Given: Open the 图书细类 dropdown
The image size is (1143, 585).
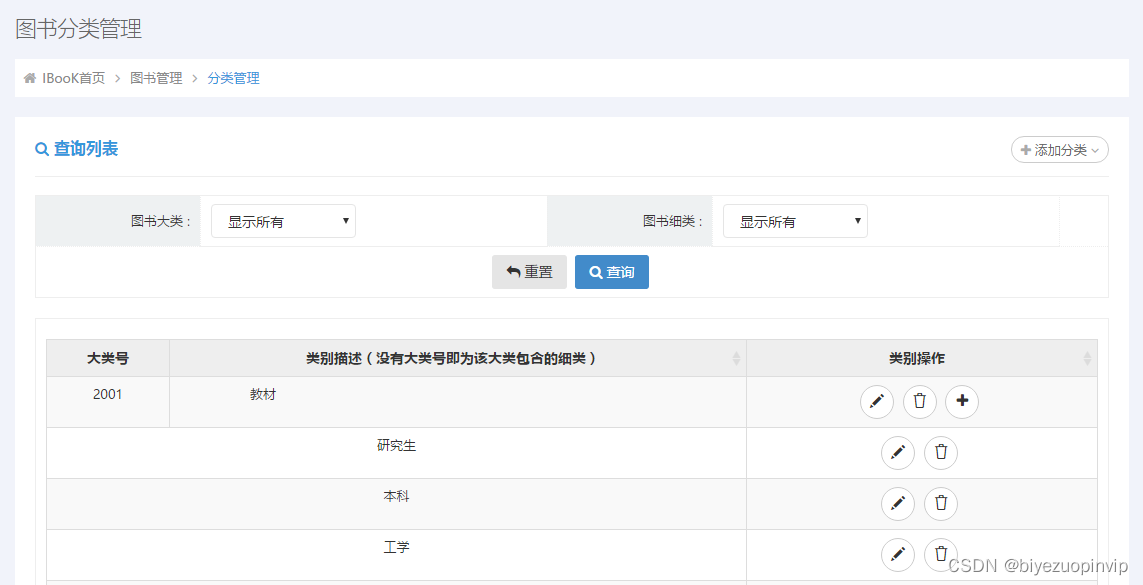Looking at the screenshot, I should click(x=795, y=222).
